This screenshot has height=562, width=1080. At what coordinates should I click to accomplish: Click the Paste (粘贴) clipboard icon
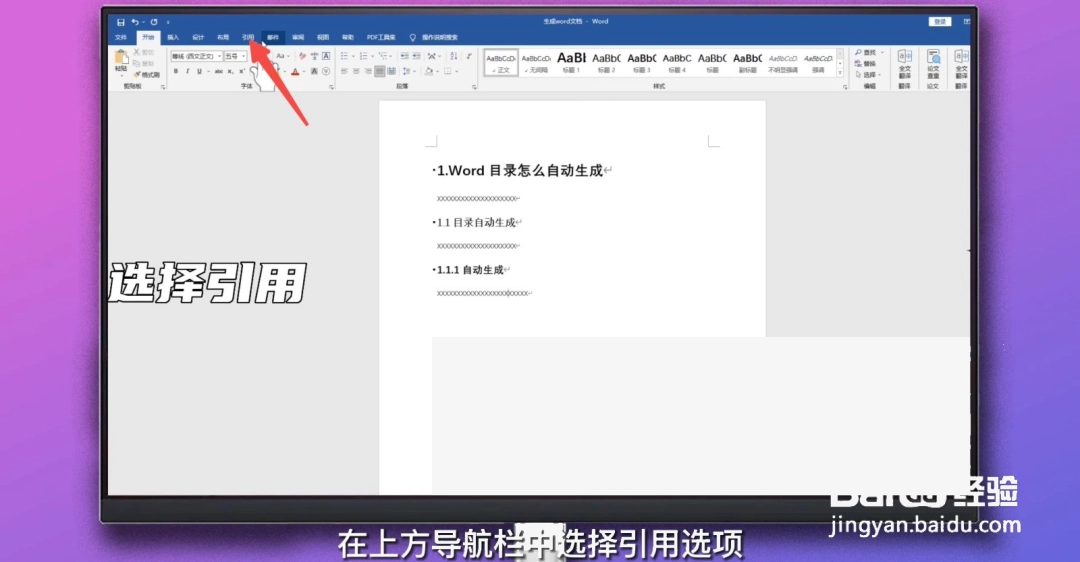pyautogui.click(x=121, y=57)
